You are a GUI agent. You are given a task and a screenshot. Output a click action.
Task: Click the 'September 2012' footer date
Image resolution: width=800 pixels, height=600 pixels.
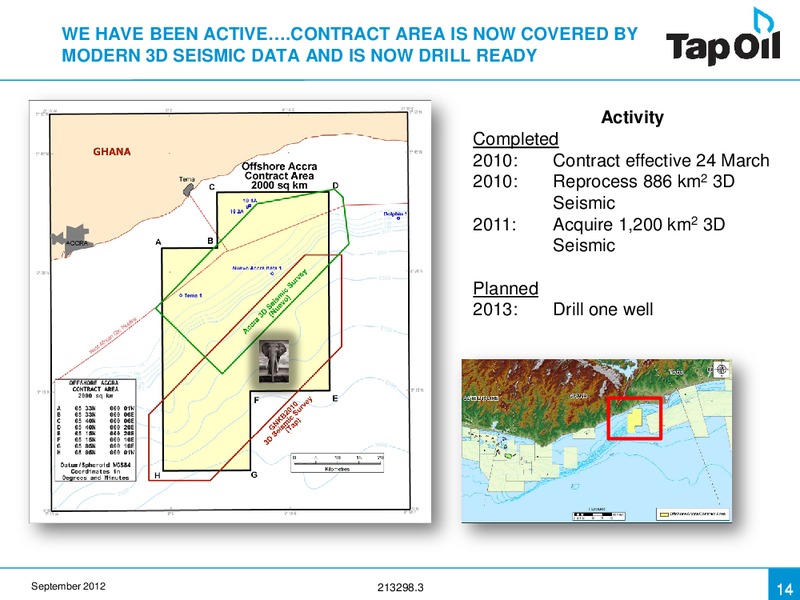(68, 586)
